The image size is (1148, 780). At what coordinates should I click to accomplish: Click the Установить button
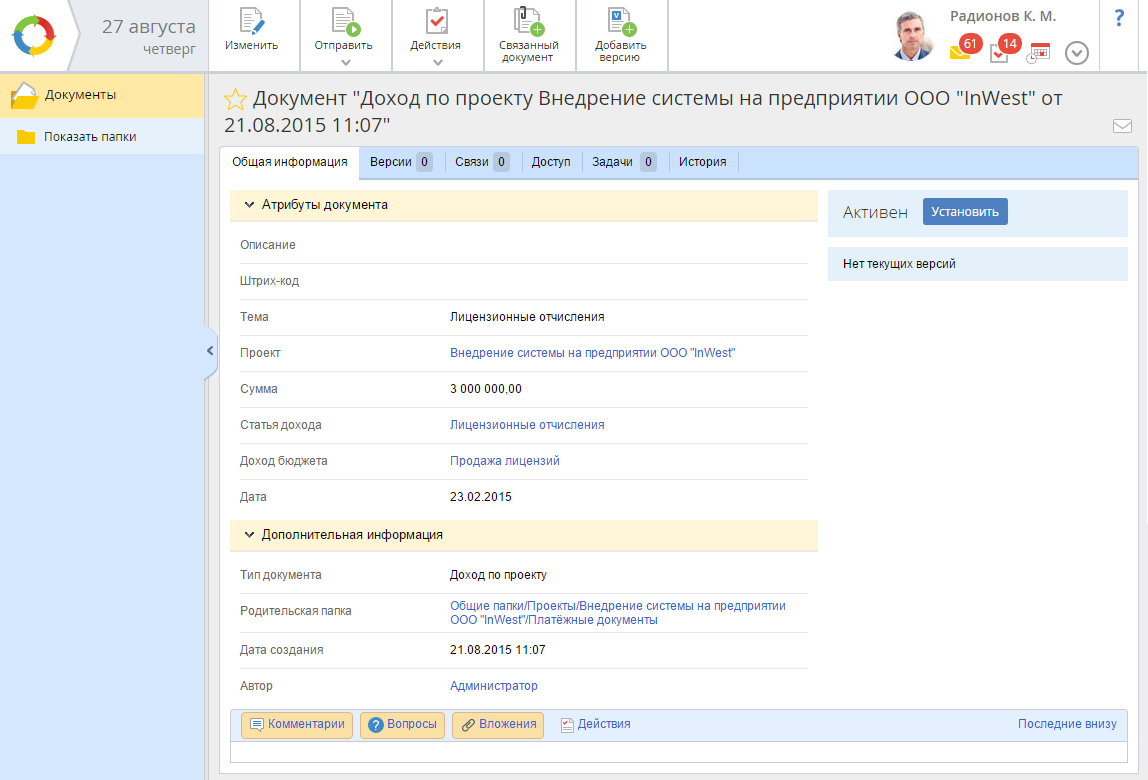tap(964, 212)
